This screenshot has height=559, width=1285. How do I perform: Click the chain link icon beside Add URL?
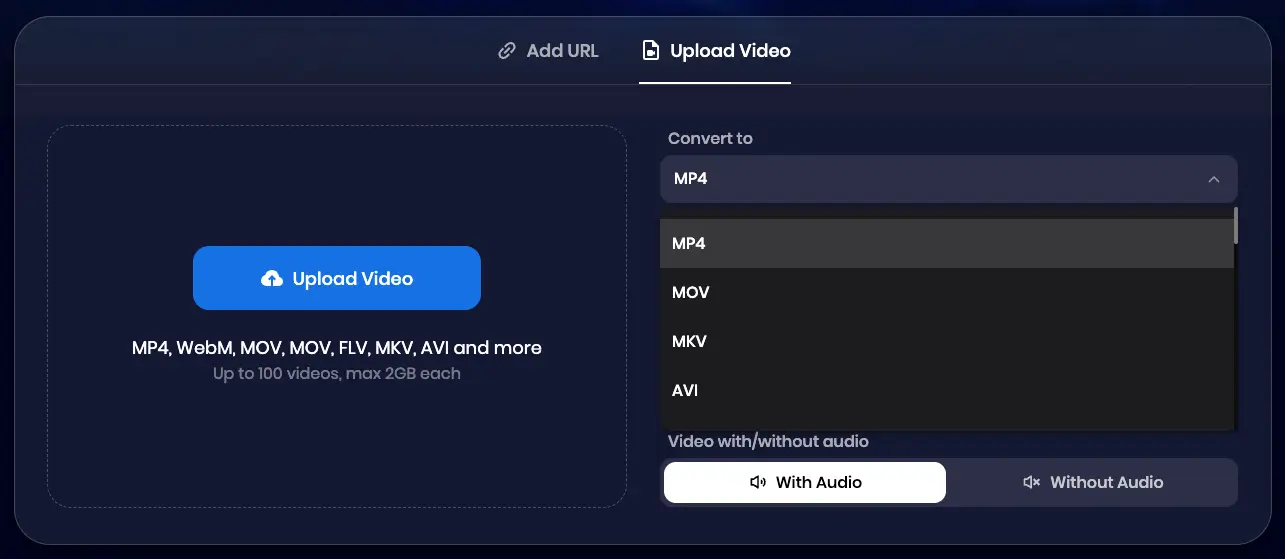click(x=507, y=51)
